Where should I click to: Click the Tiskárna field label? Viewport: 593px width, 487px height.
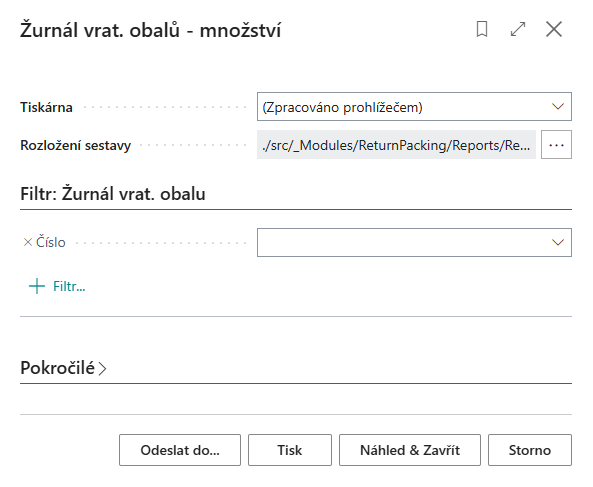(46, 107)
